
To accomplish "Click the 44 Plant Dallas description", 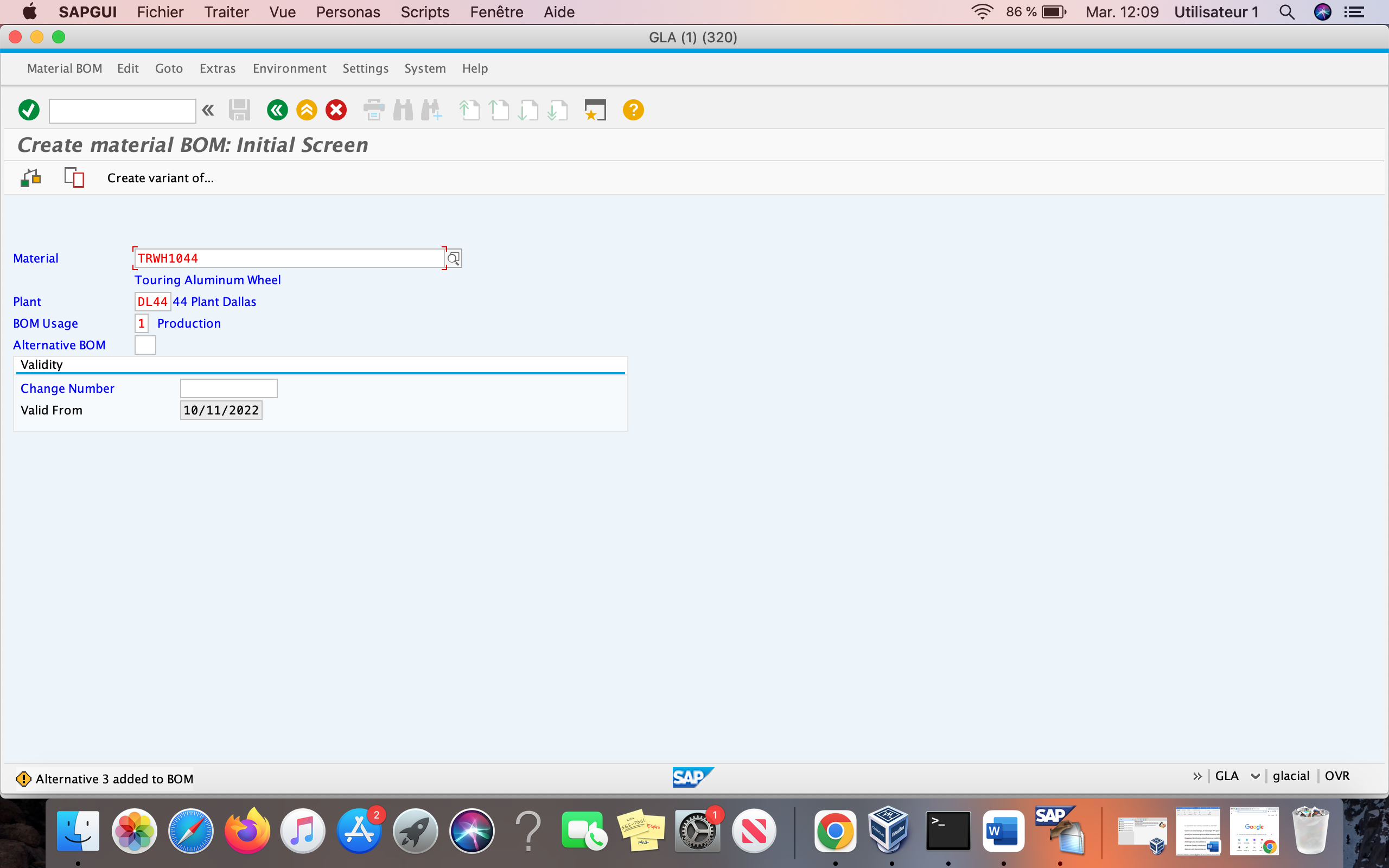I will click(x=214, y=302).
